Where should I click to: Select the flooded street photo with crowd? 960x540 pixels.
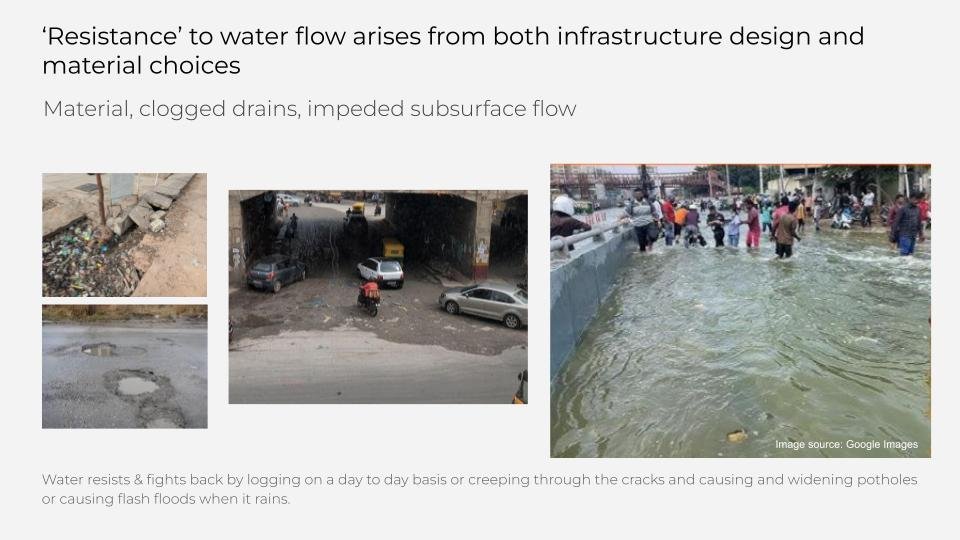tap(740, 310)
